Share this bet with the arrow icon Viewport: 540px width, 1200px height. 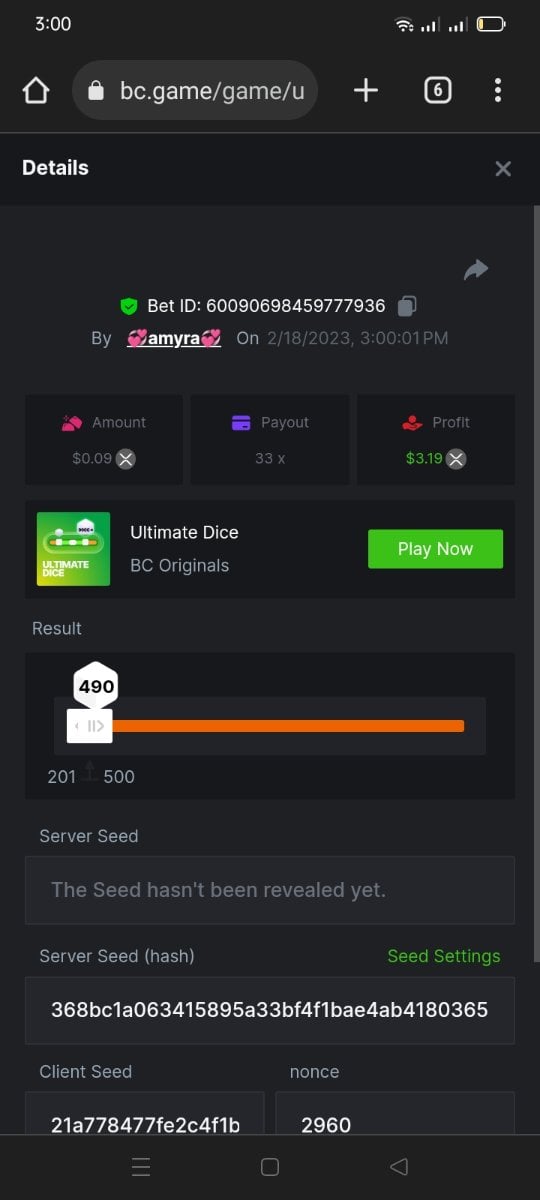click(x=476, y=269)
